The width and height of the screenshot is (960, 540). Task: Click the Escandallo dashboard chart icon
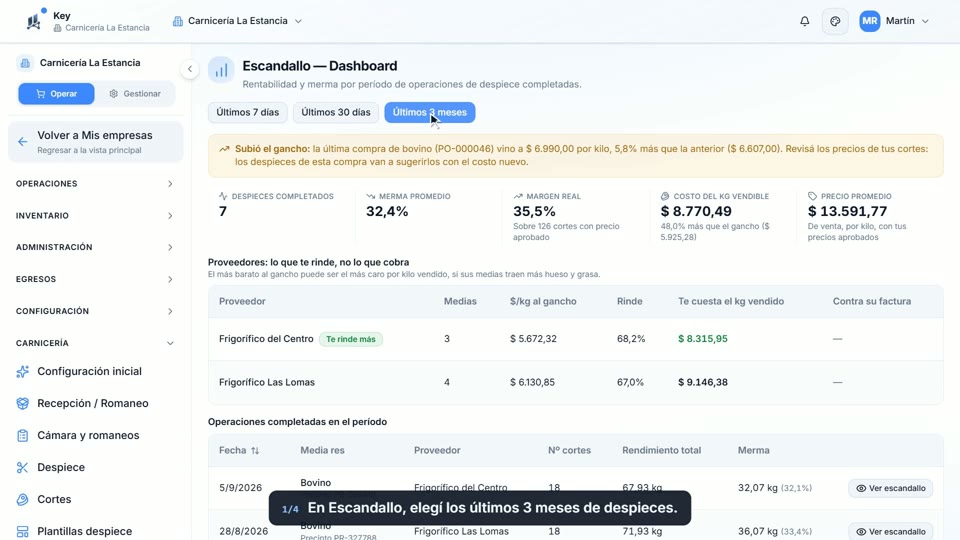[221, 70]
